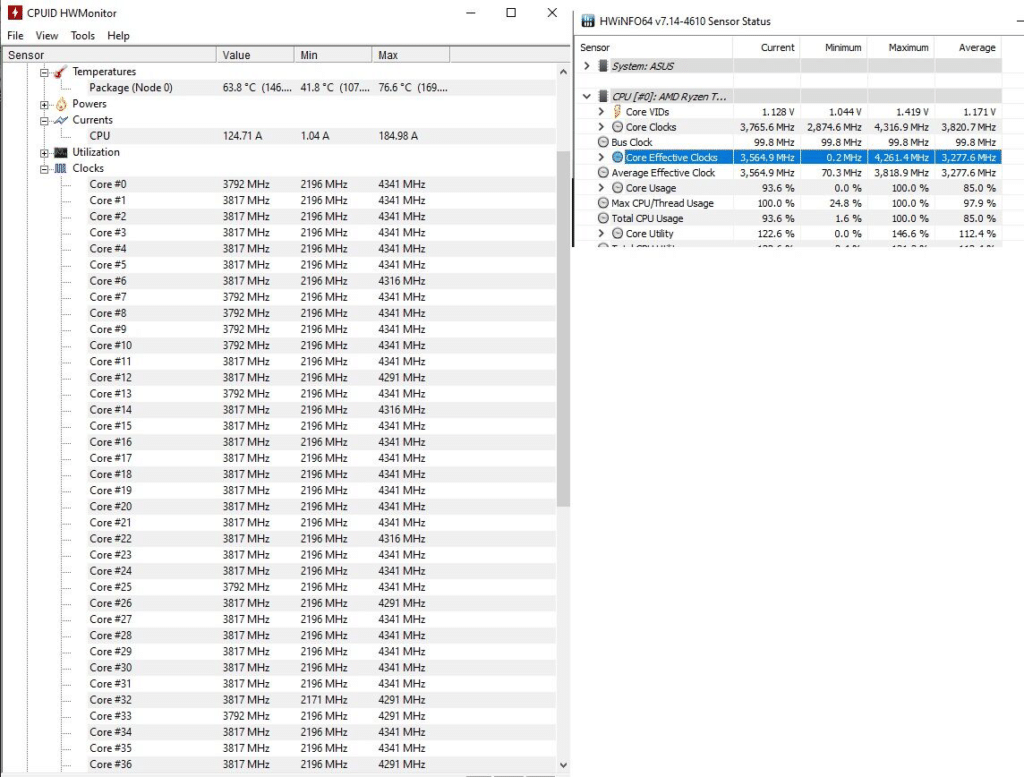The height and width of the screenshot is (777, 1024).
Task: Expand the Core Usage row
Action: point(601,188)
